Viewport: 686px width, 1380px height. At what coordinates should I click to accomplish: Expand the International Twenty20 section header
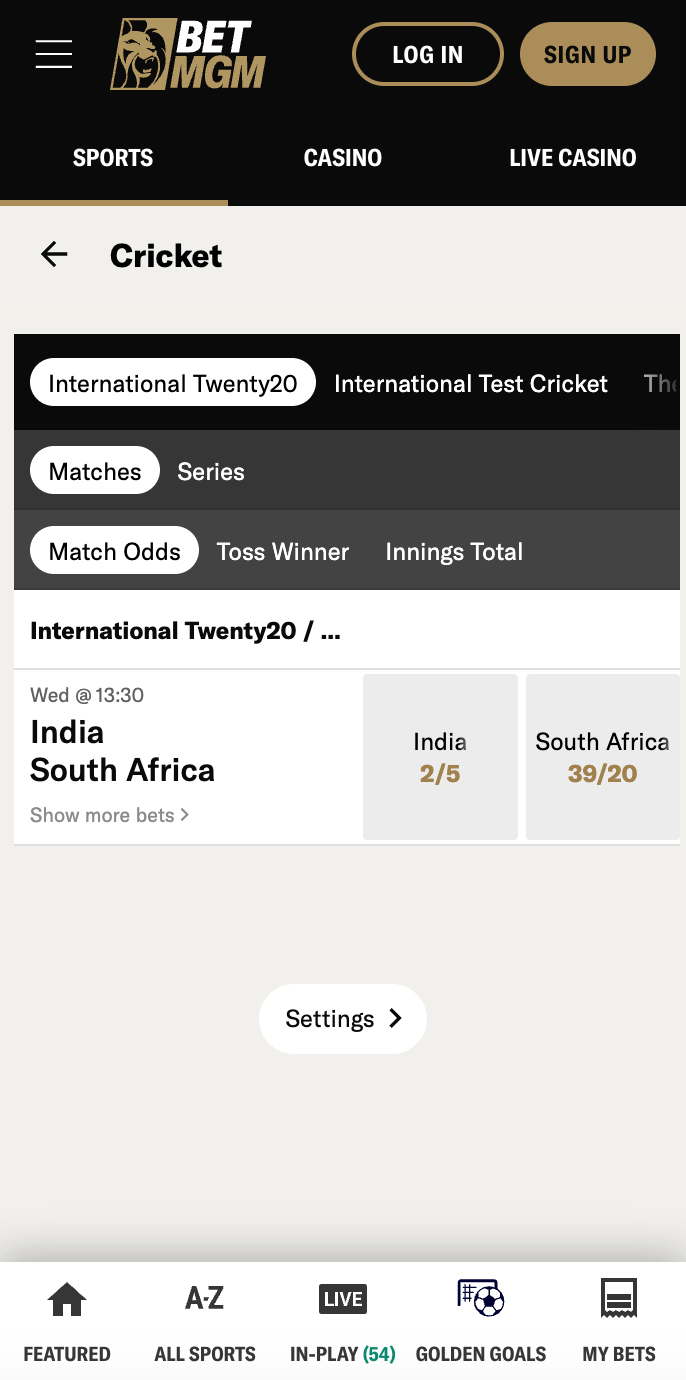[x=185, y=631]
